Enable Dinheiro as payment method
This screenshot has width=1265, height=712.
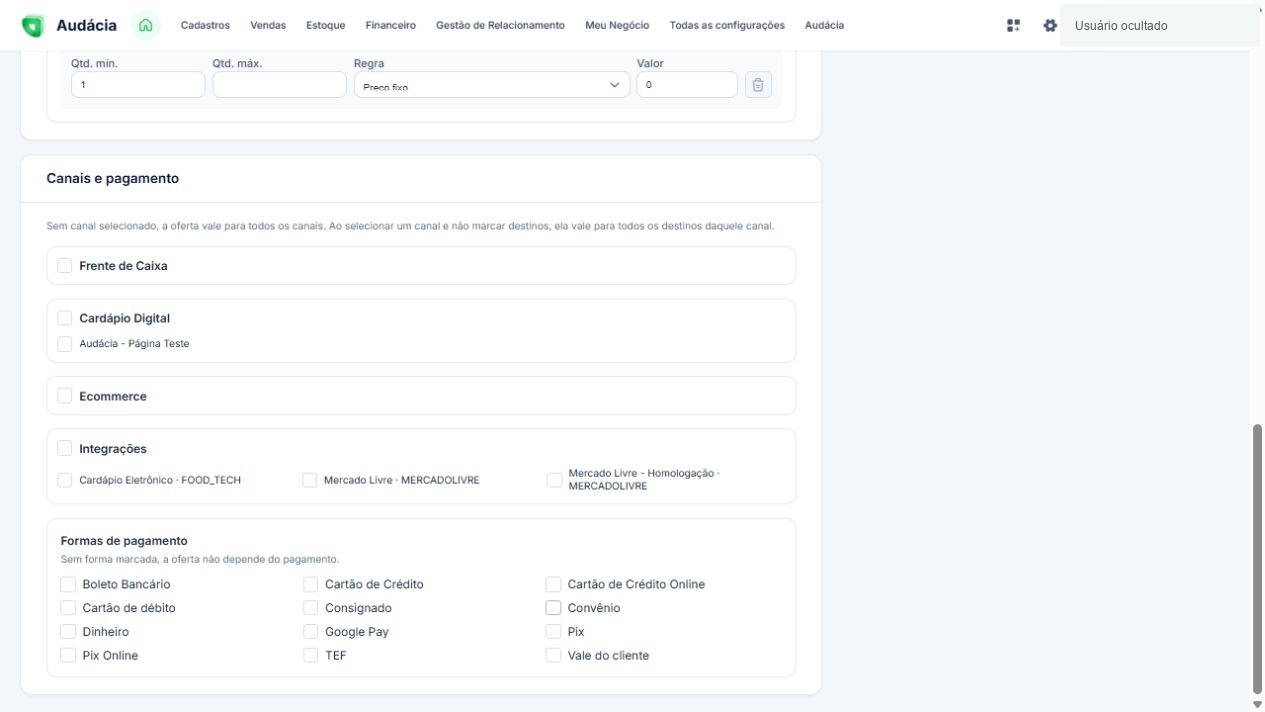coord(68,632)
